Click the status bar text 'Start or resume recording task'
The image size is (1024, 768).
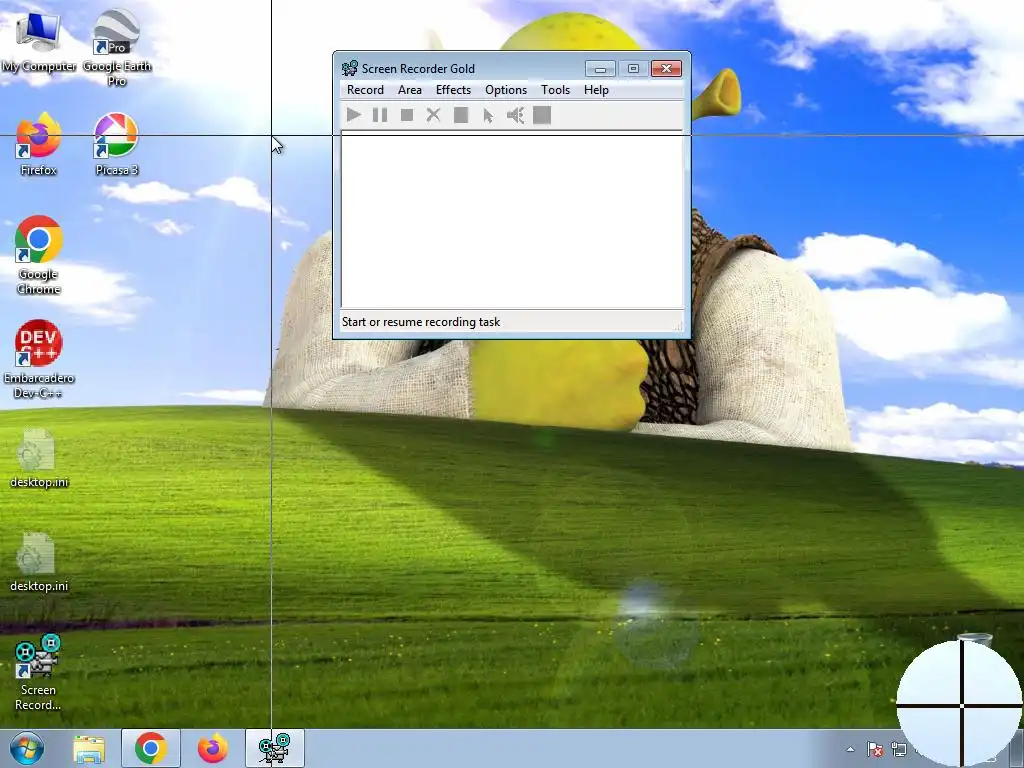[x=421, y=322]
